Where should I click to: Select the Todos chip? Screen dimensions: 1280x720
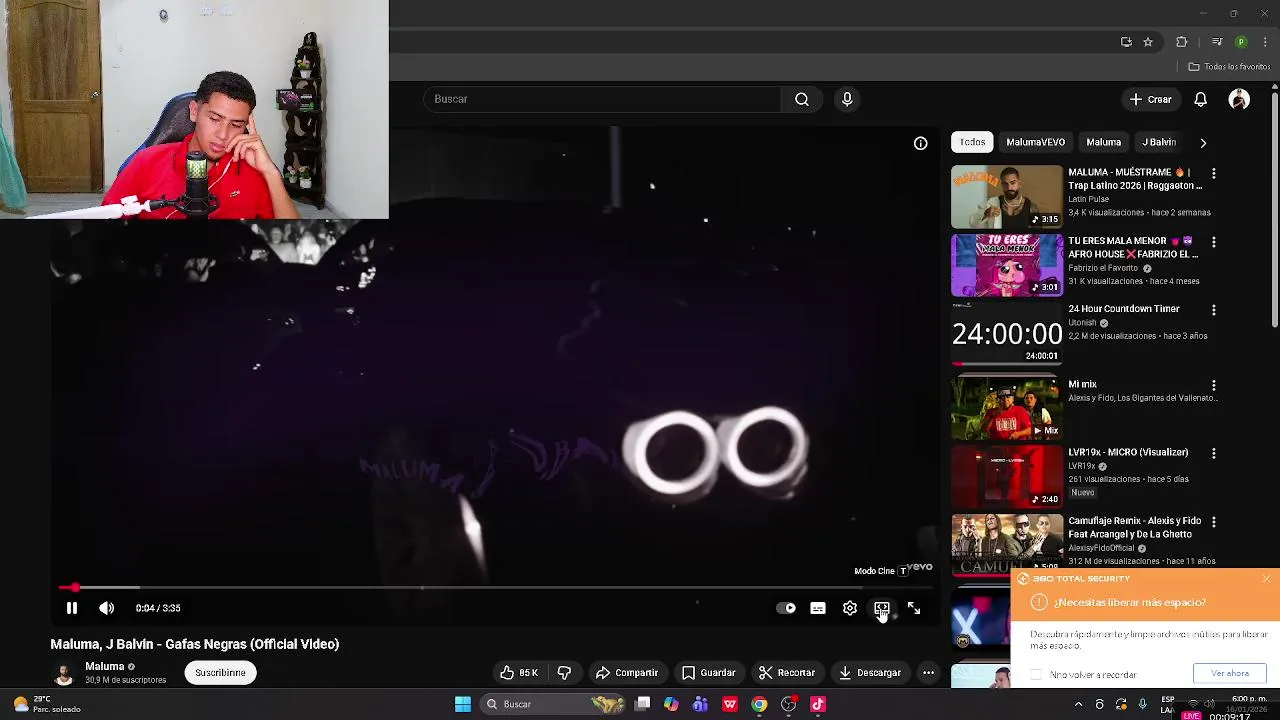pos(972,142)
